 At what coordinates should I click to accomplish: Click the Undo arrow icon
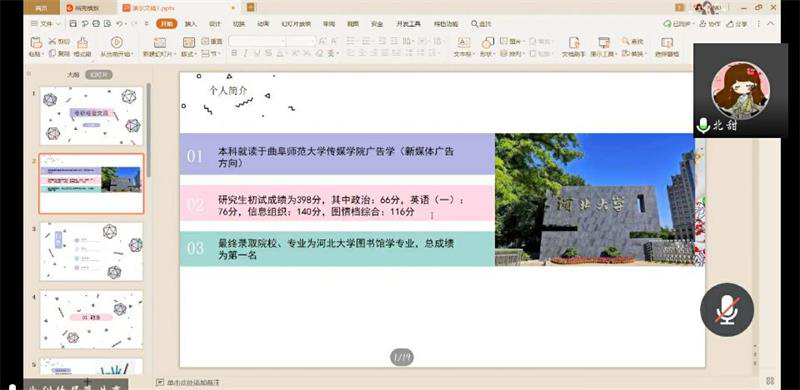119,23
